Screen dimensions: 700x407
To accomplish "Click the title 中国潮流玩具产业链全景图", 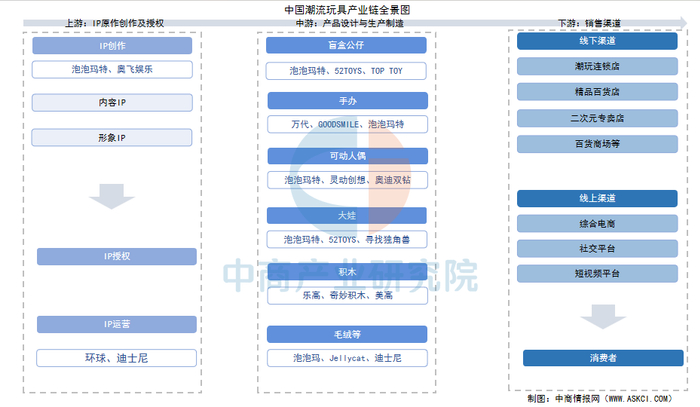I will [x=347, y=10].
